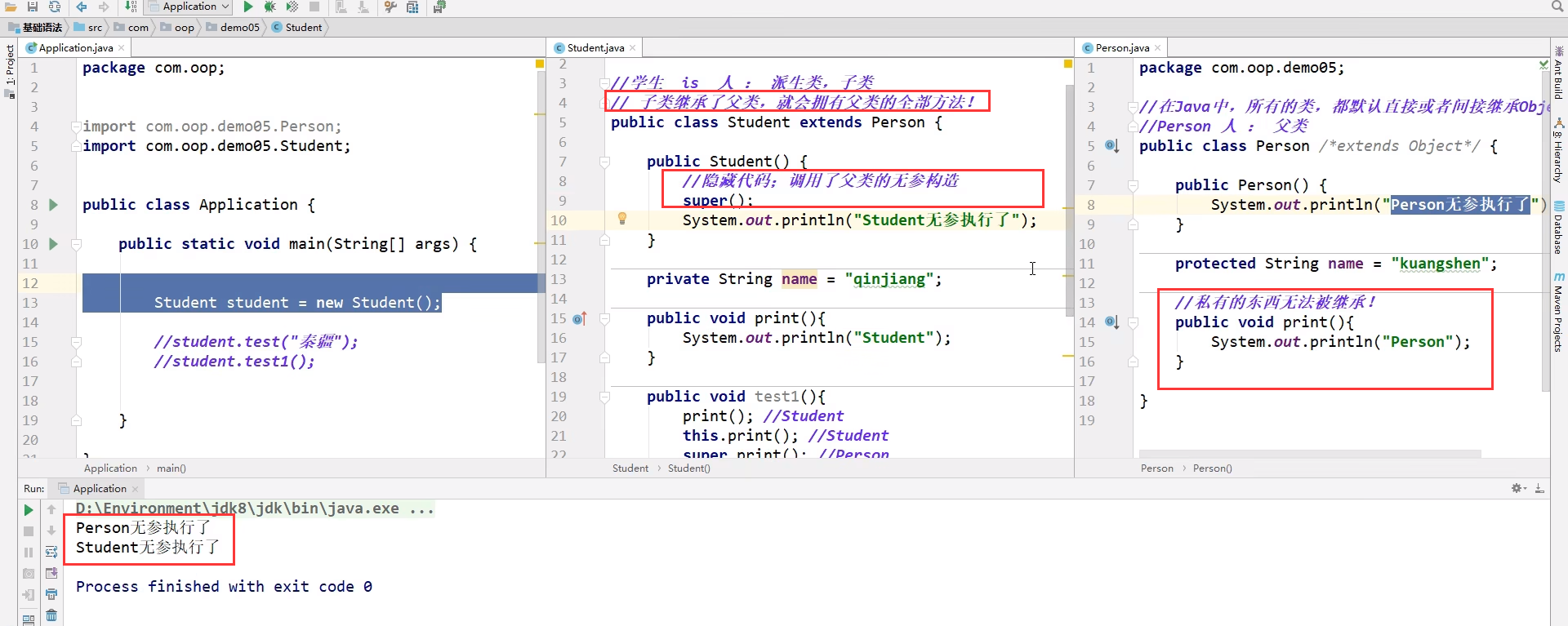Image resolution: width=1568 pixels, height=626 pixels.
Task: Click the Open folder toolbar icon
Action: pos(11,7)
